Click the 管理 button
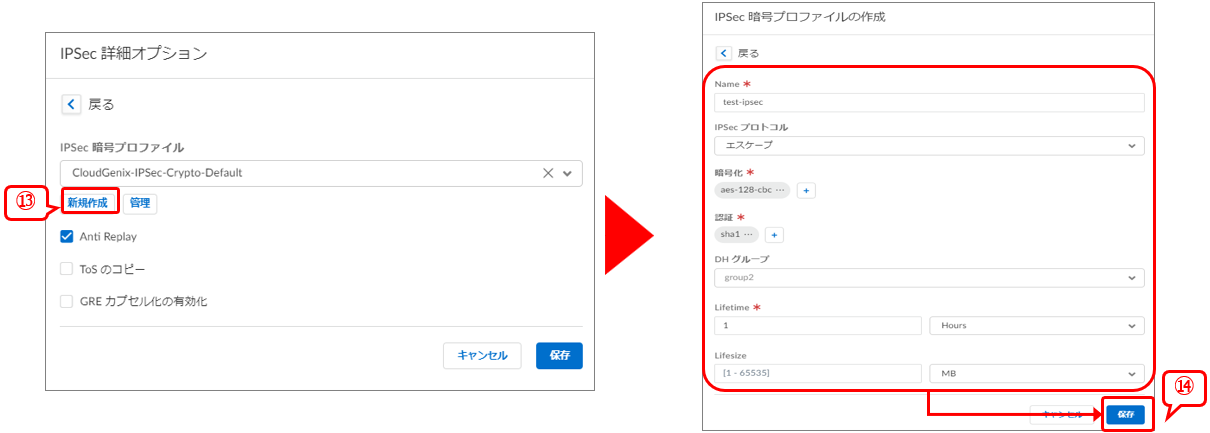Screen dimensions: 1210x433 (140, 203)
